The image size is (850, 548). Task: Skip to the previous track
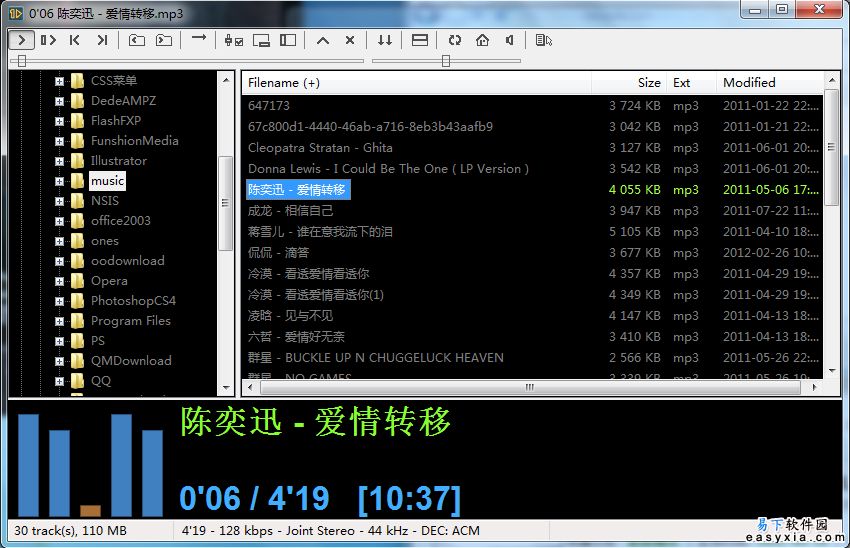click(x=75, y=40)
